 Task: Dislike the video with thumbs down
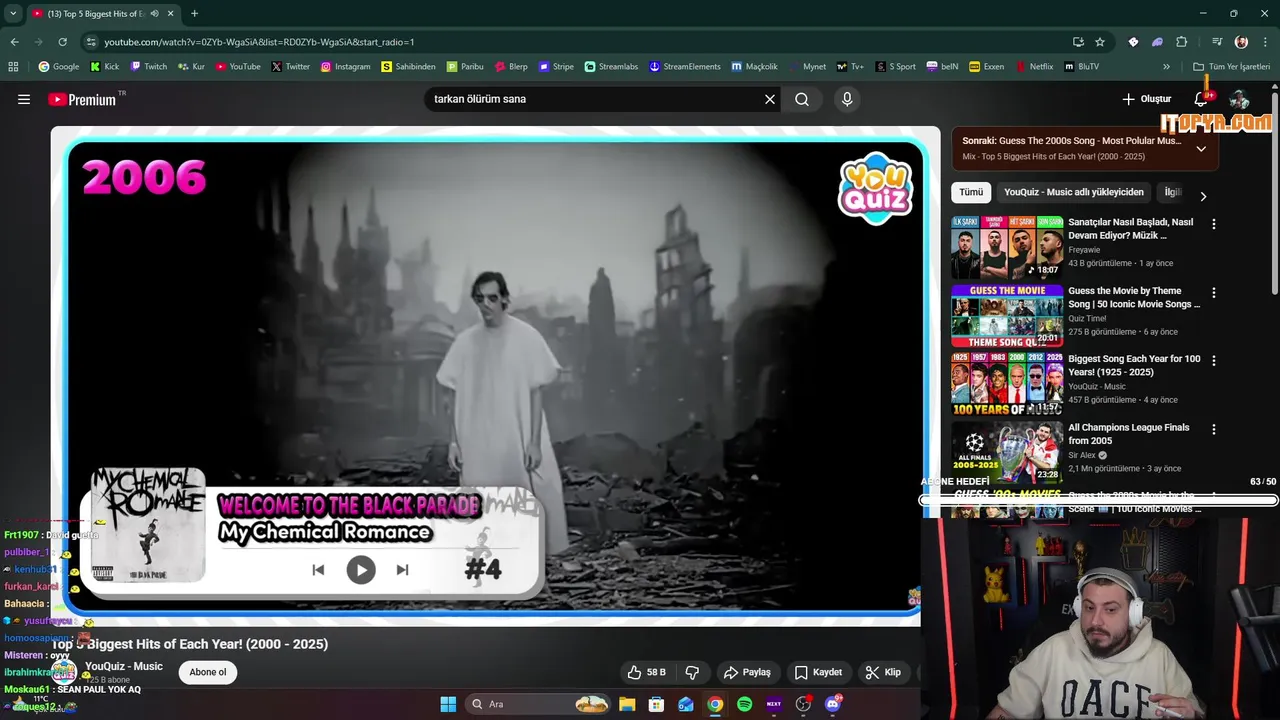point(692,672)
